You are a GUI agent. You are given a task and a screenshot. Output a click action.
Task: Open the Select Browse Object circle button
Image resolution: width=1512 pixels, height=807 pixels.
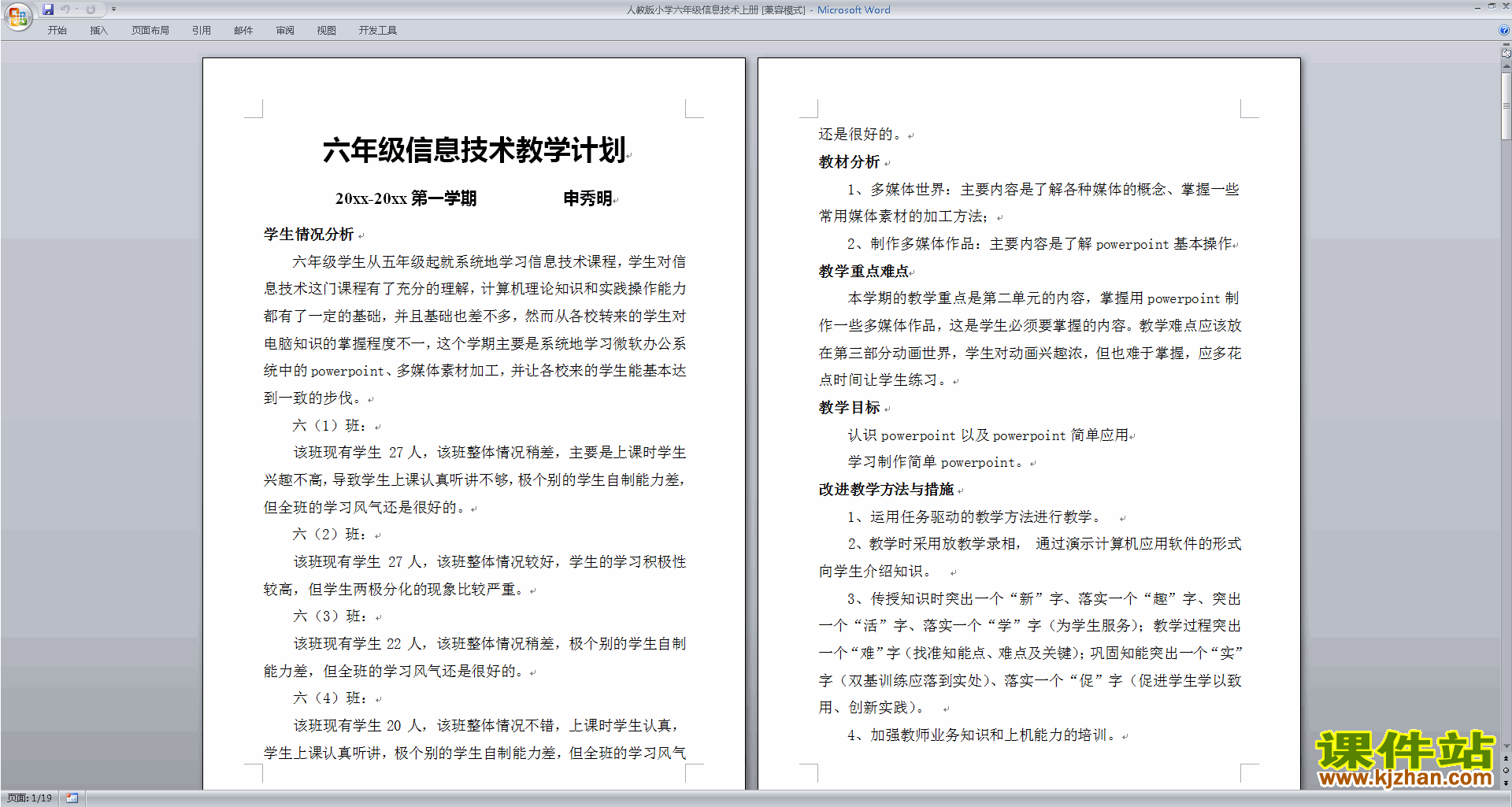coord(1506,771)
